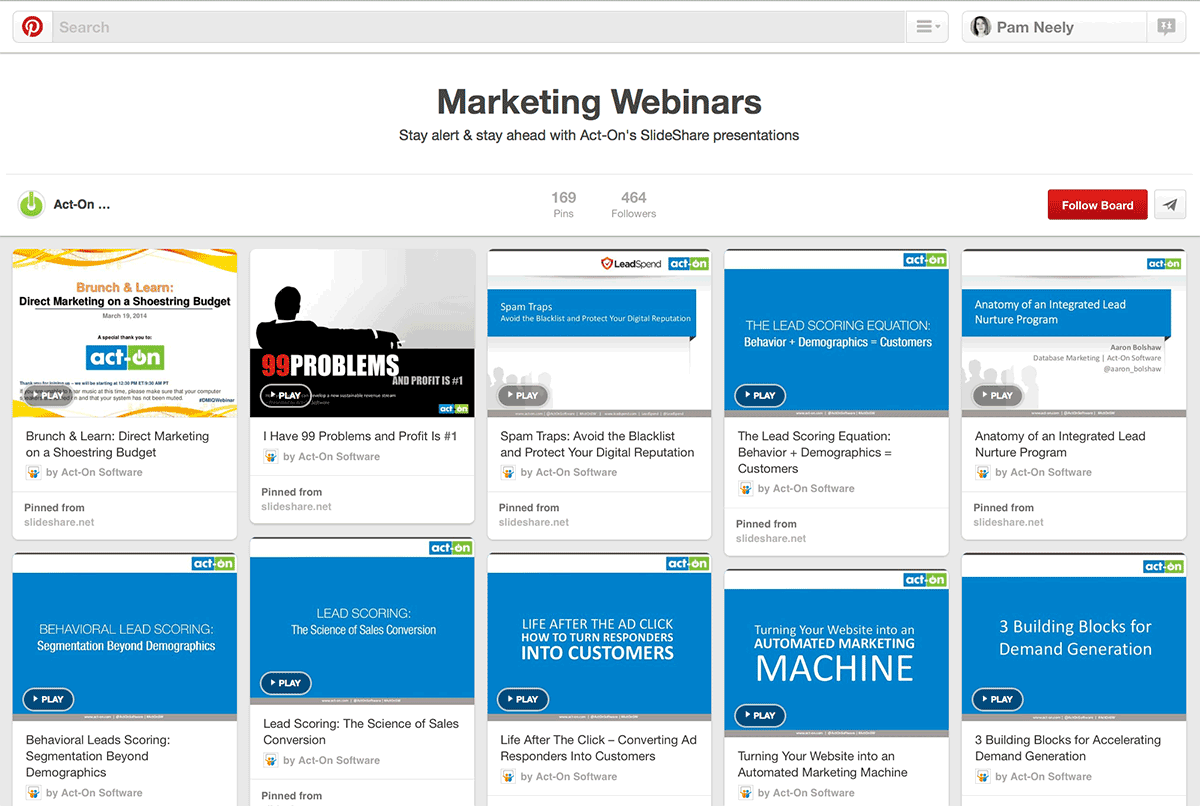This screenshot has width=1200, height=806.
Task: Play the Spam Traps presentation
Action: click(x=523, y=395)
